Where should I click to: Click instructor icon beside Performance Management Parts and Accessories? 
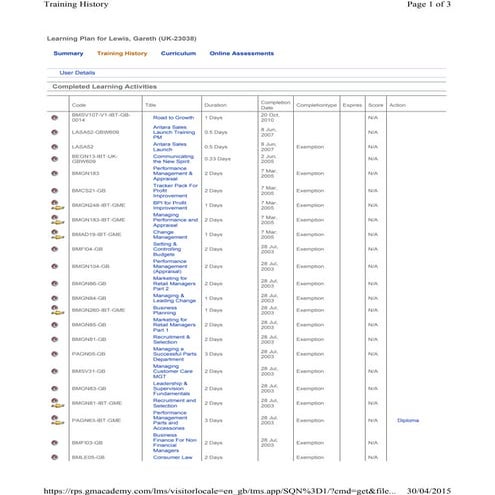(57, 420)
